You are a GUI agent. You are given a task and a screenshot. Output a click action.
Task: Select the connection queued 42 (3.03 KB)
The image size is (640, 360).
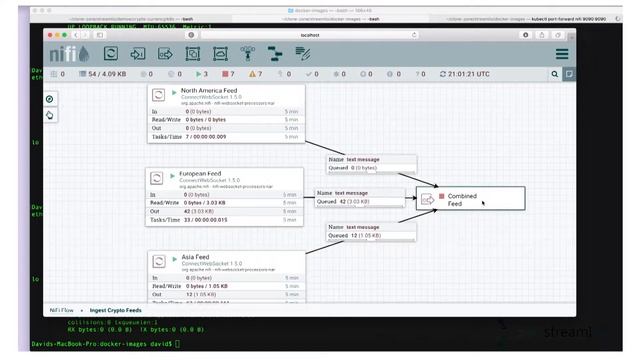tap(360, 198)
